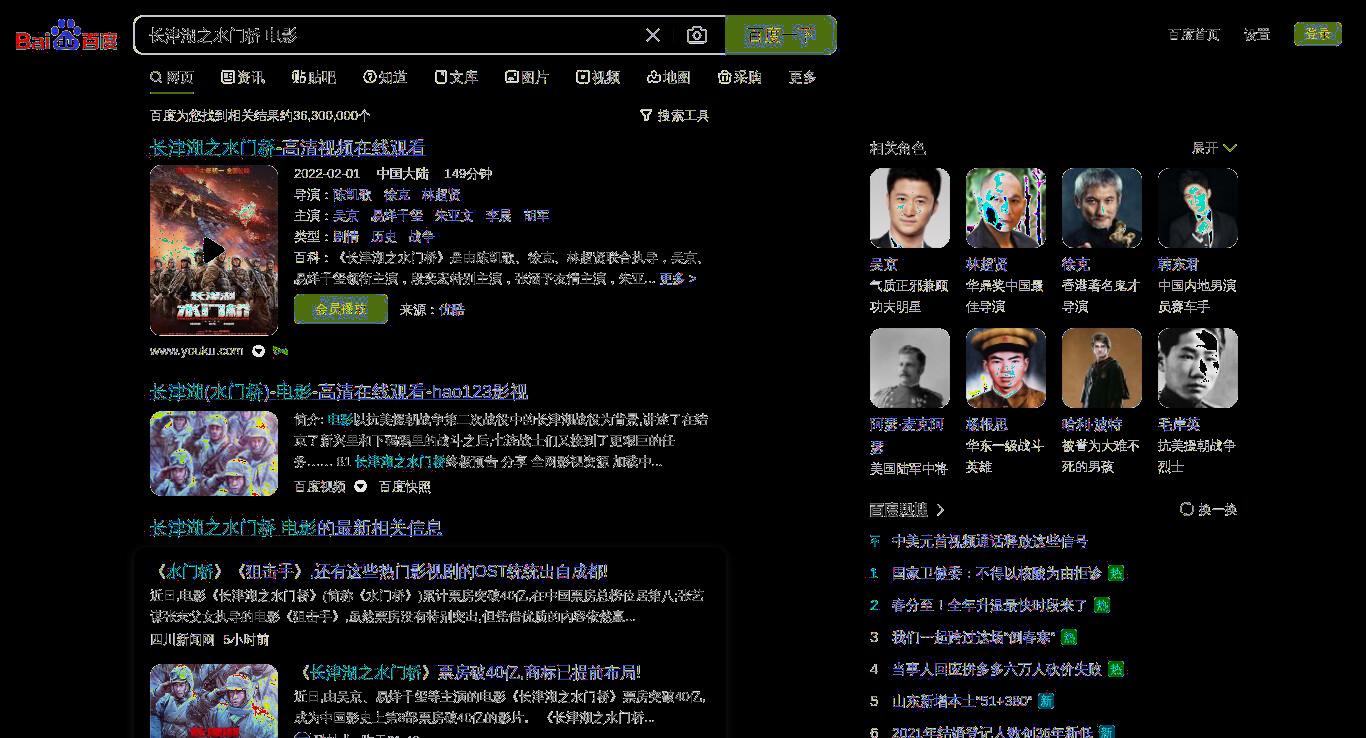Click 韩东君 portrait thumbnail
This screenshot has height=738, width=1366.
1198,208
